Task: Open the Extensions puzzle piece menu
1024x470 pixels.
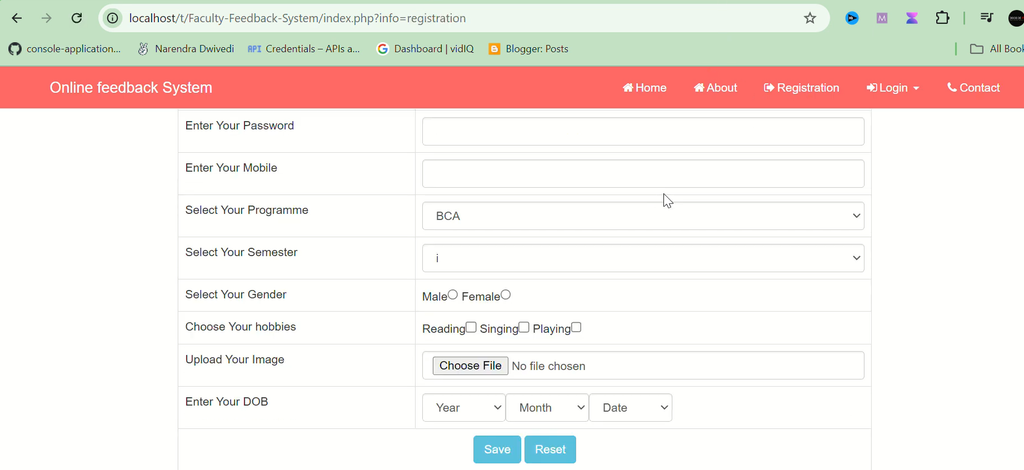Action: pos(942,18)
